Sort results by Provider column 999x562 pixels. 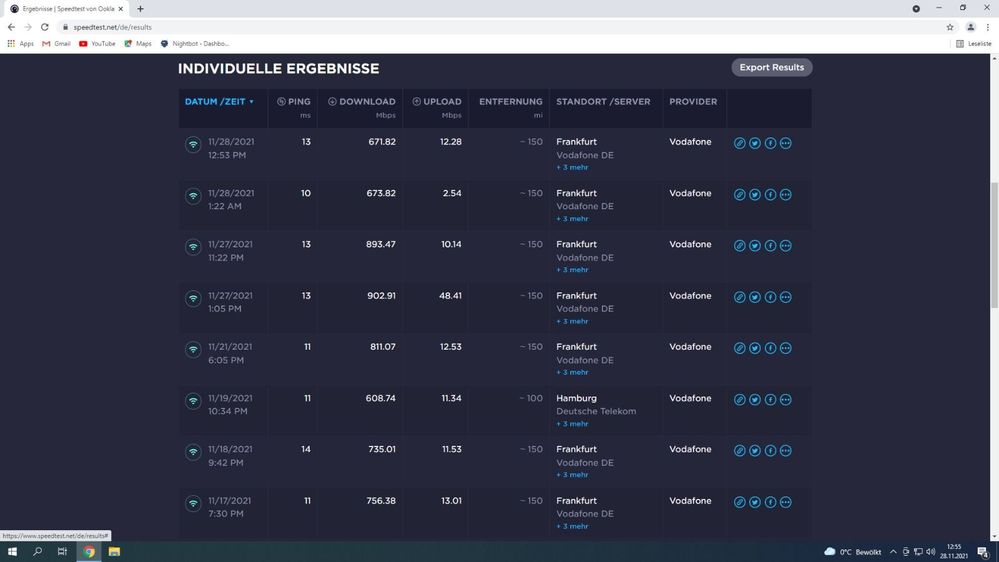click(693, 101)
